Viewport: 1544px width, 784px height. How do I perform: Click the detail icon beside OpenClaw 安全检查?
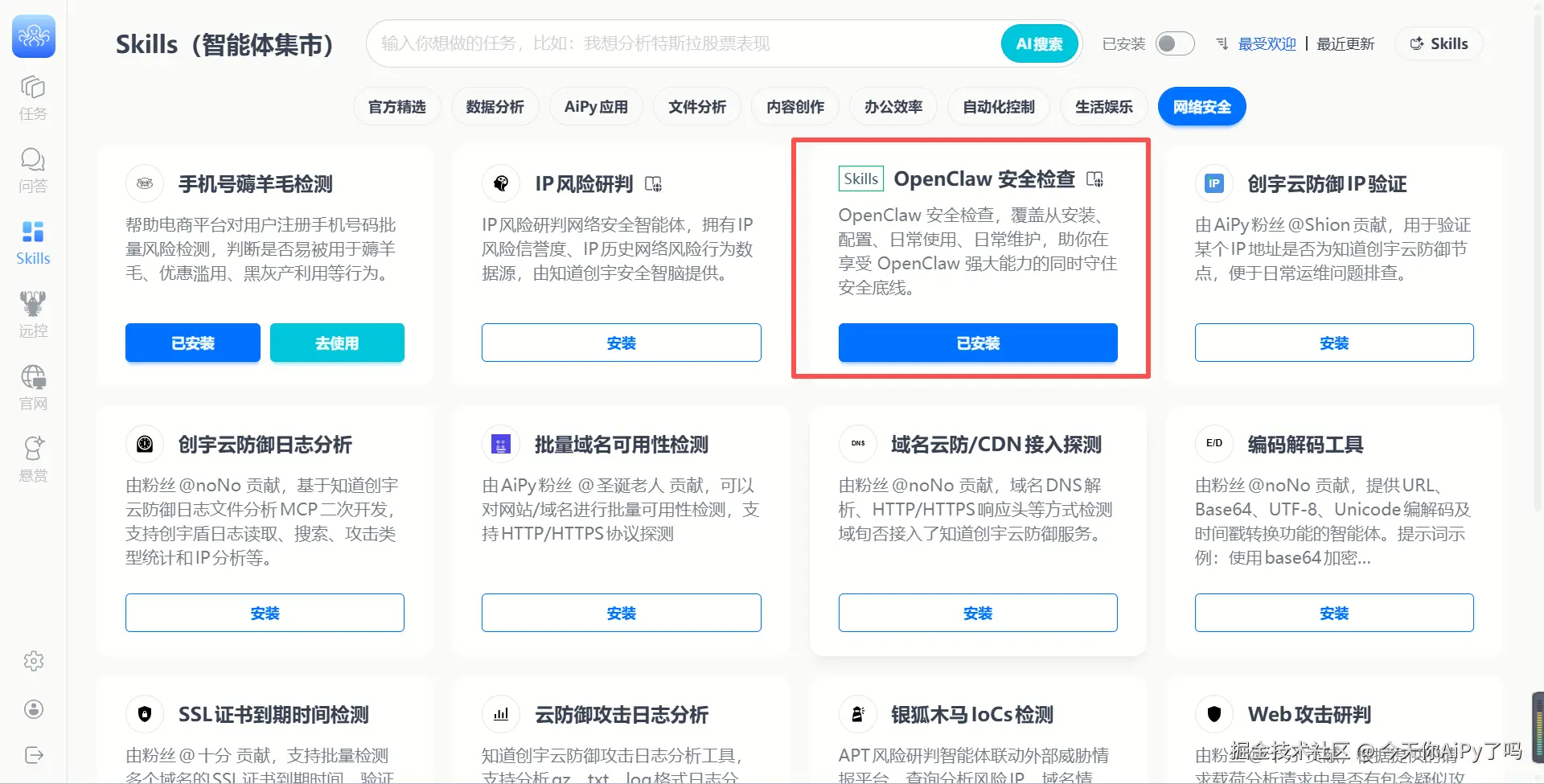tap(1095, 179)
